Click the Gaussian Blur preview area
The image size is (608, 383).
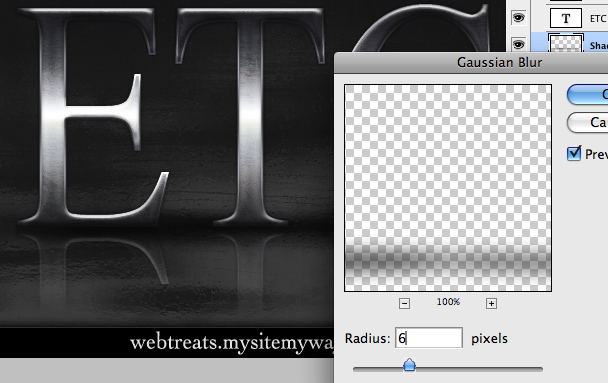448,188
